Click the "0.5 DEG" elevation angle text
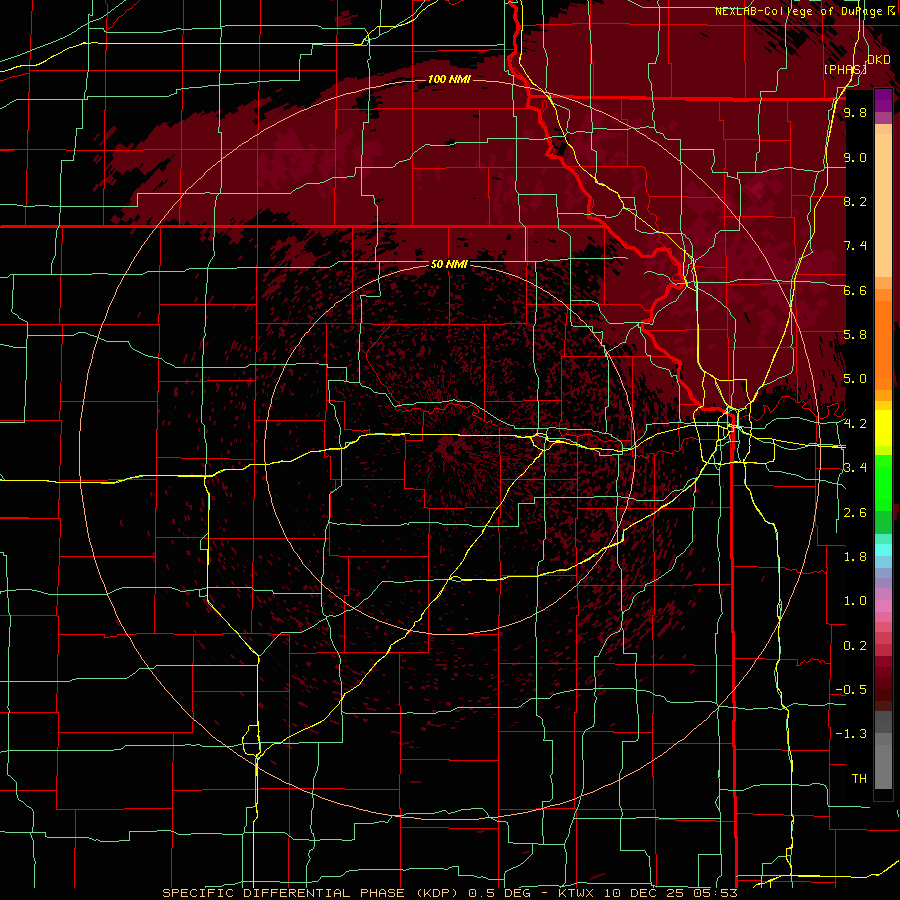Image resolution: width=900 pixels, height=900 pixels. 499,893
